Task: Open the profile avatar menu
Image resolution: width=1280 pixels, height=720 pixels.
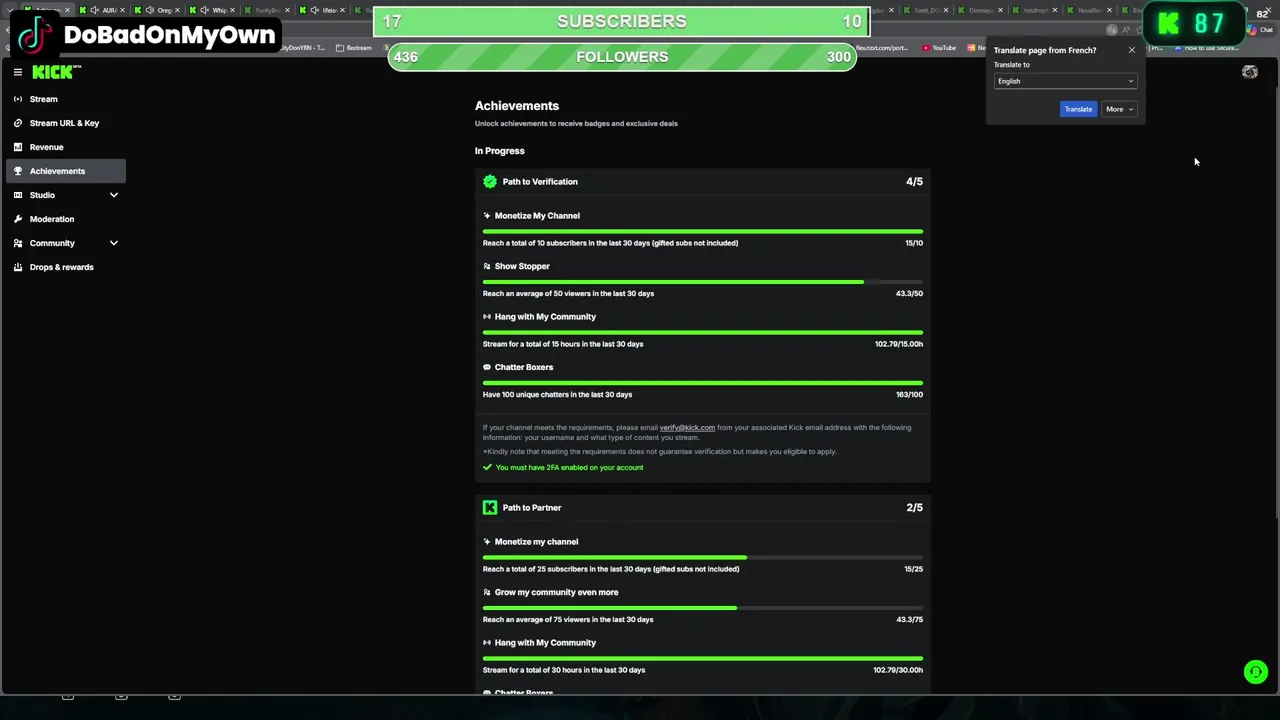Action: pos(1249,72)
